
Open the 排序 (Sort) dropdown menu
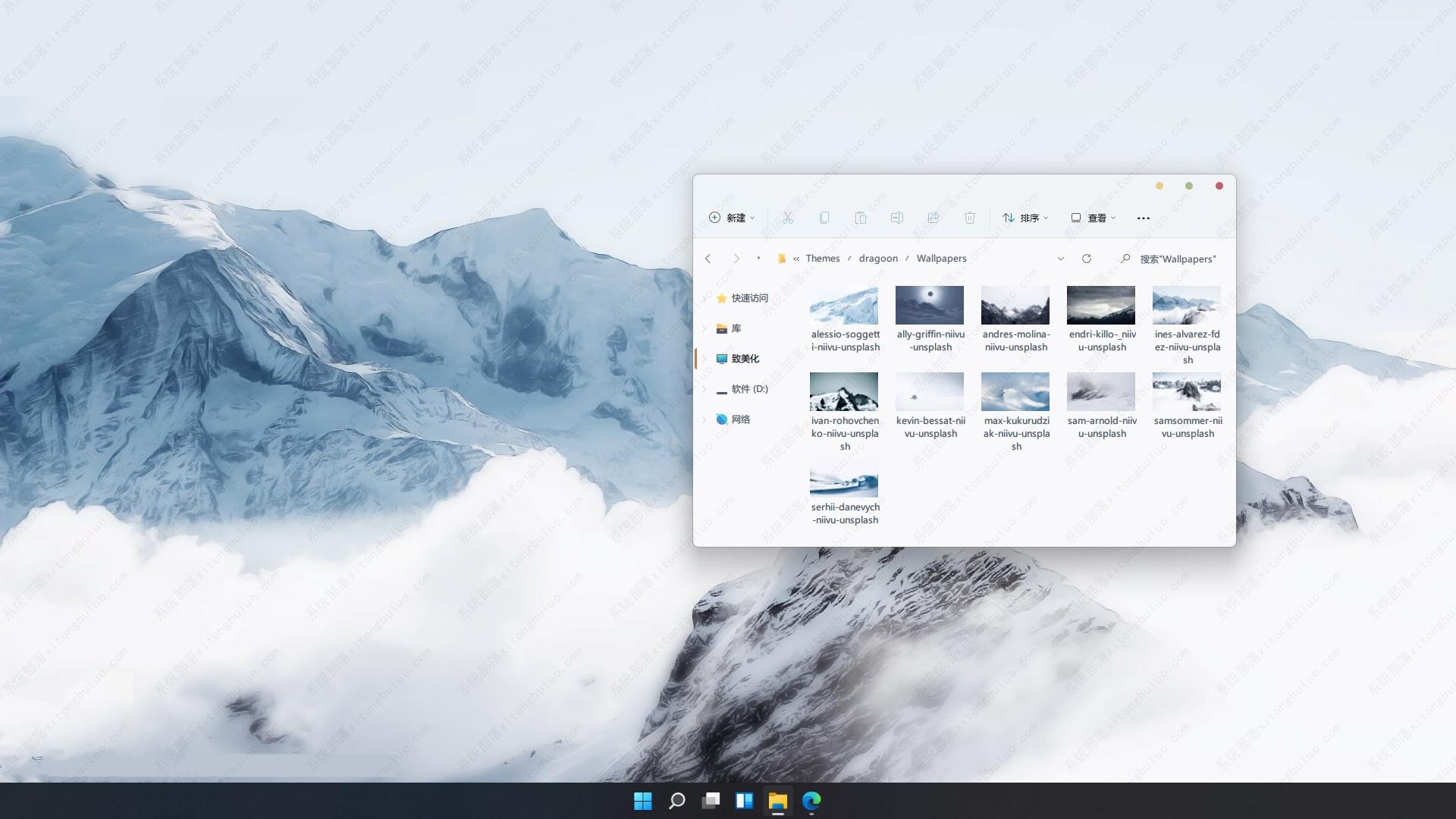click(x=1025, y=218)
